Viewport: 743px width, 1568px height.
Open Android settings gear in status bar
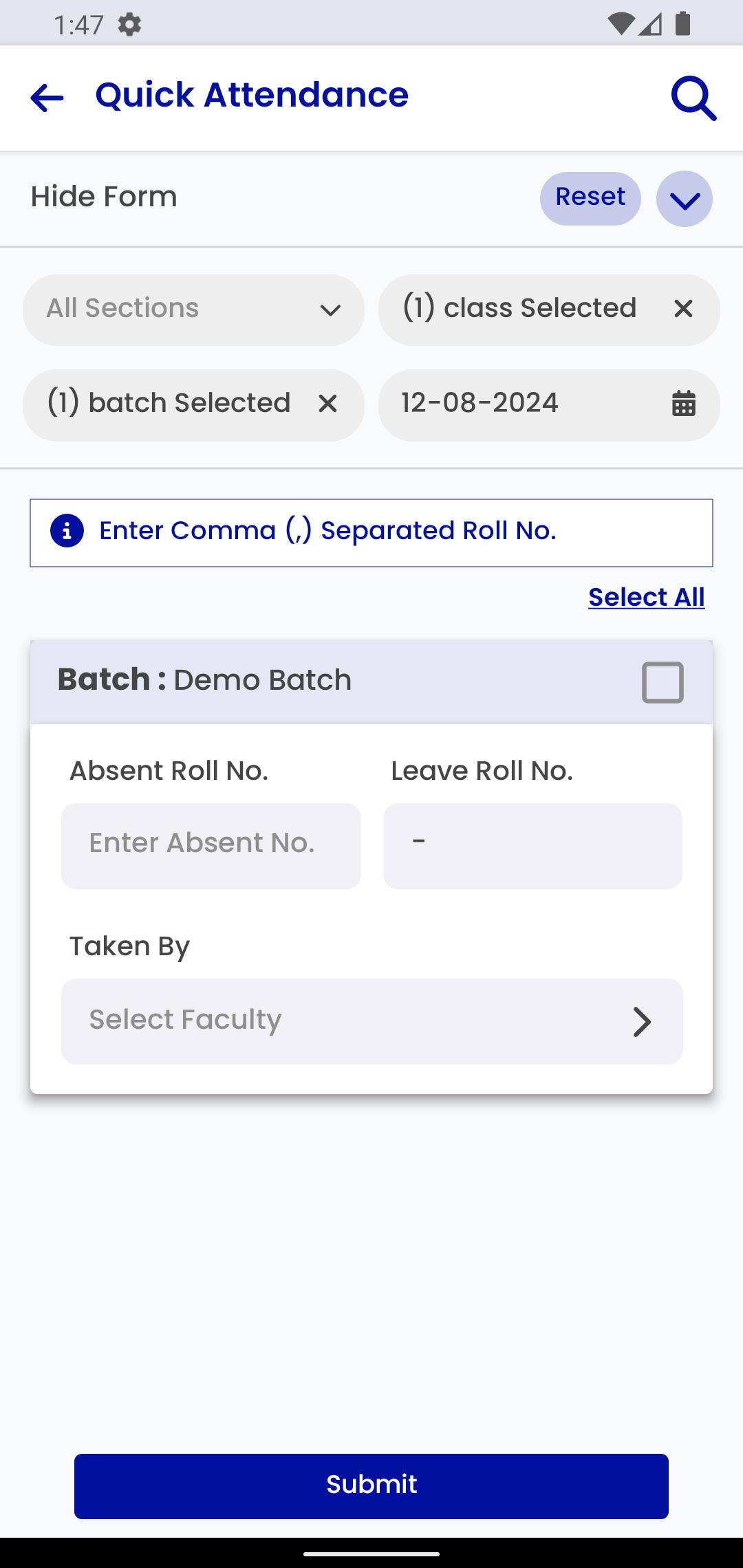(129, 25)
